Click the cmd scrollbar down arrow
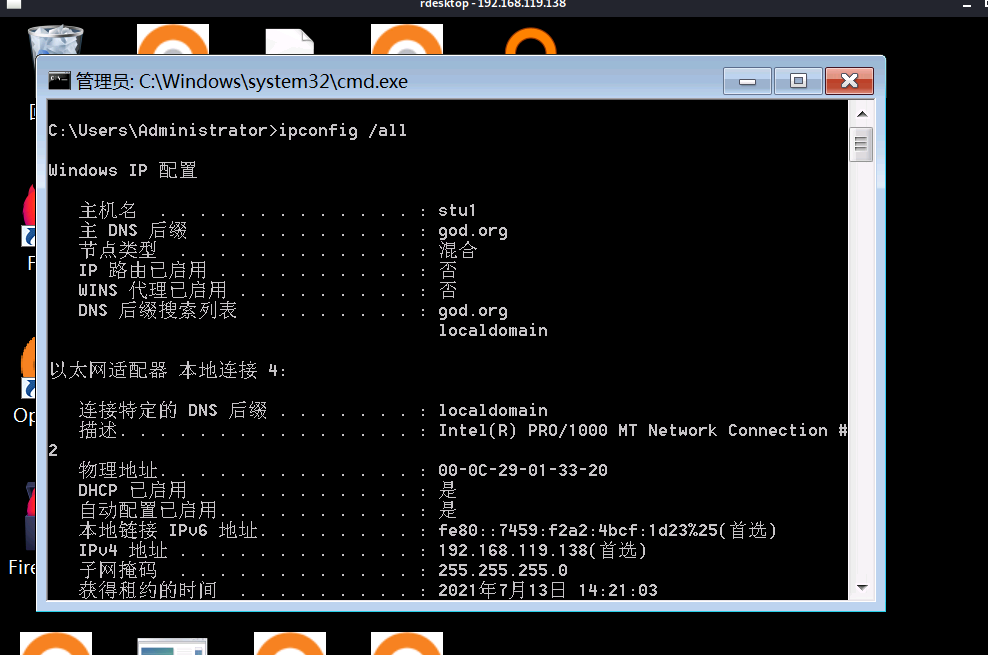This screenshot has height=655, width=988. pyautogui.click(x=862, y=588)
